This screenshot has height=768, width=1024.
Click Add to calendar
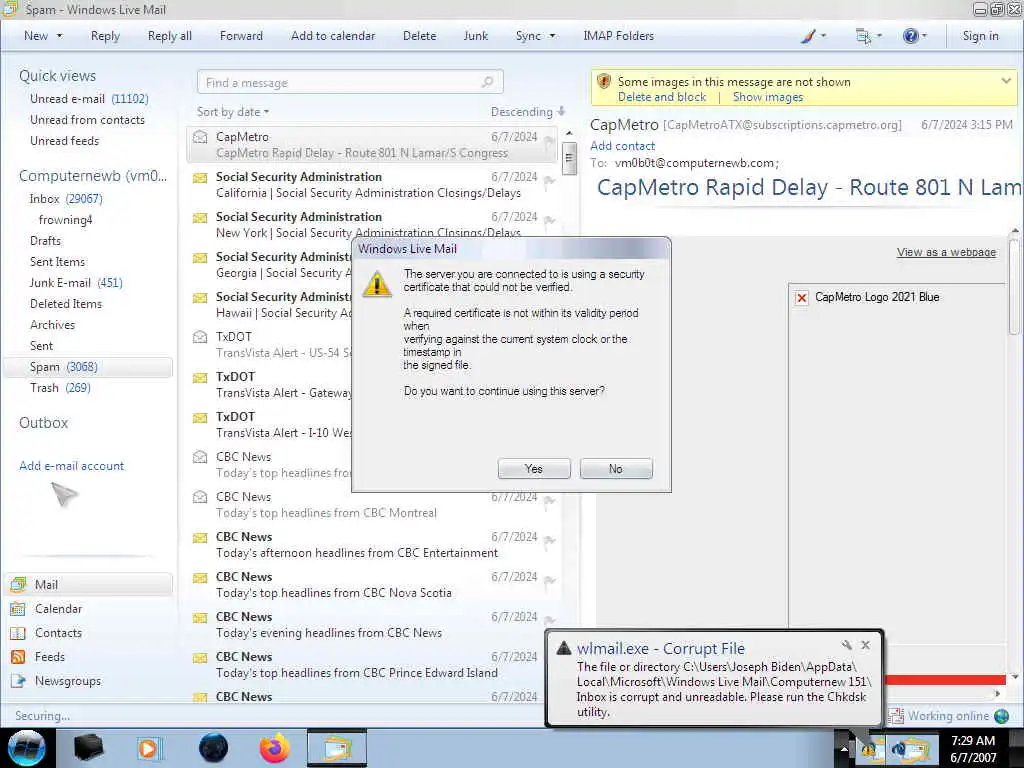coord(333,36)
